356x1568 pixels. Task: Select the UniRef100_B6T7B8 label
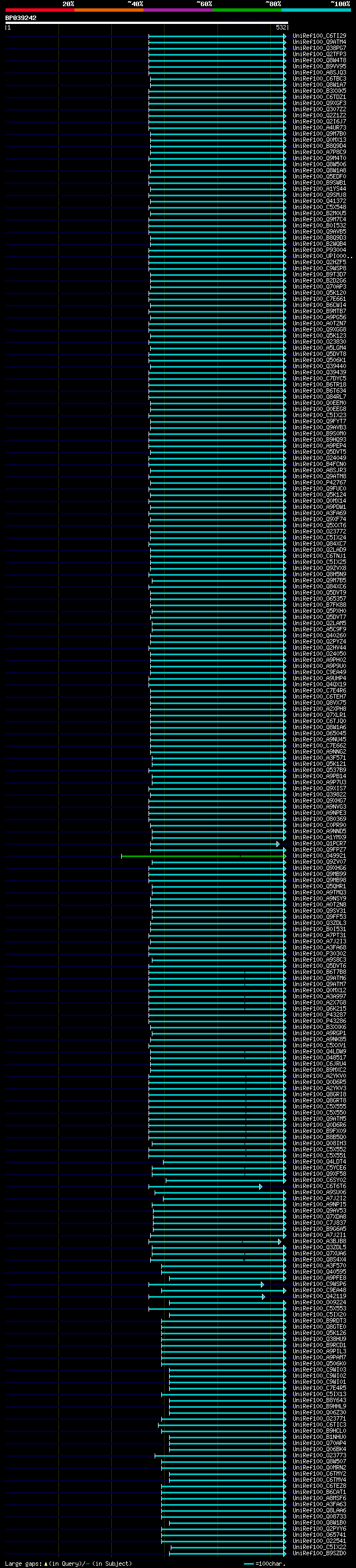pyautogui.click(x=319, y=972)
